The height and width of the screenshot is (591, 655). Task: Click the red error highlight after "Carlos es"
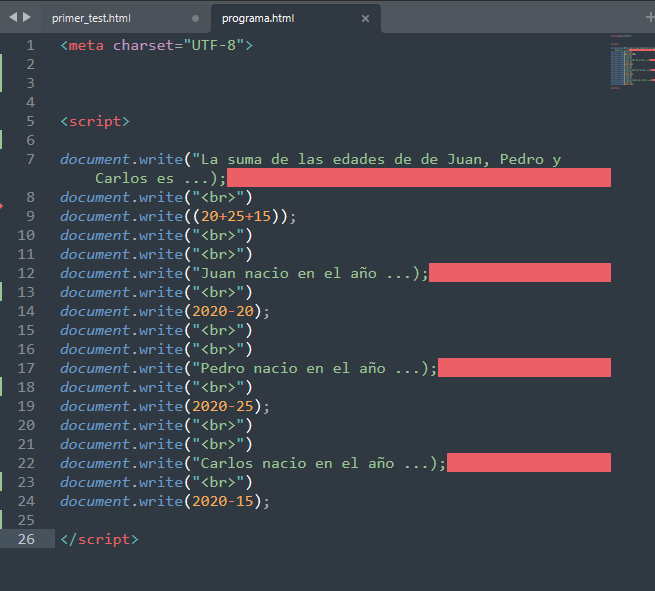419,178
